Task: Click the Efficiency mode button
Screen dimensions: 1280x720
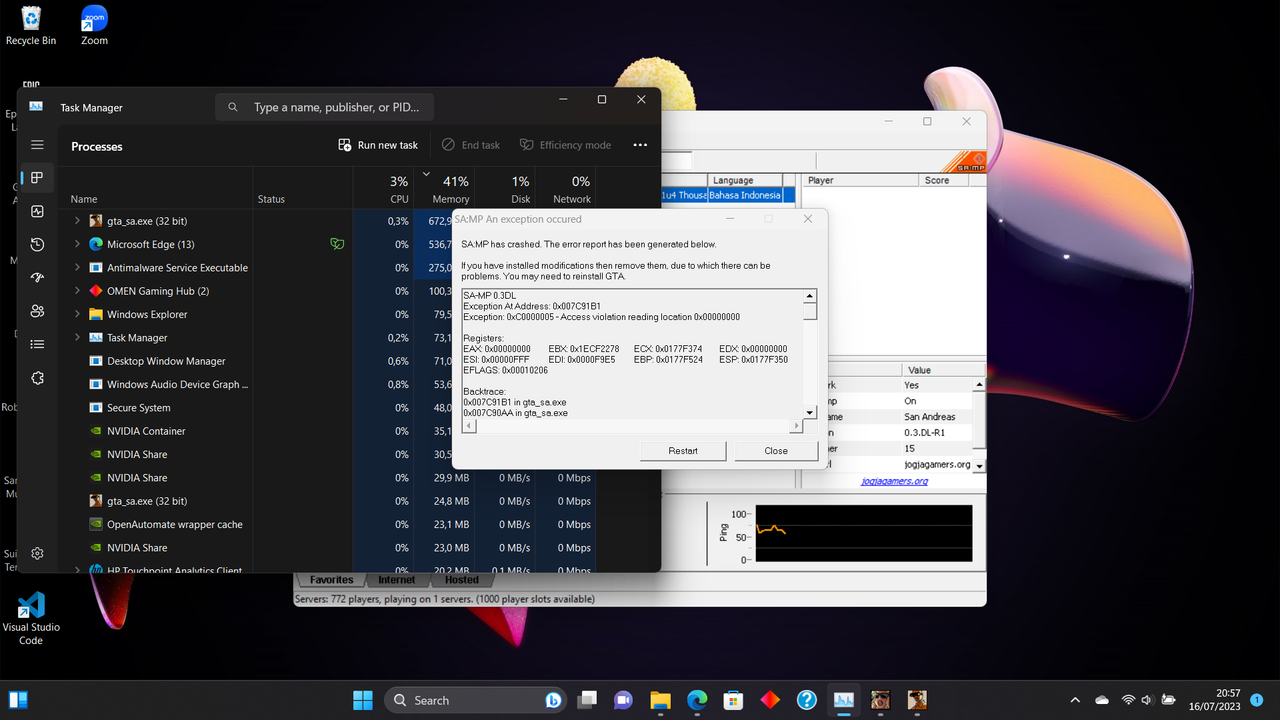Action: (x=565, y=145)
